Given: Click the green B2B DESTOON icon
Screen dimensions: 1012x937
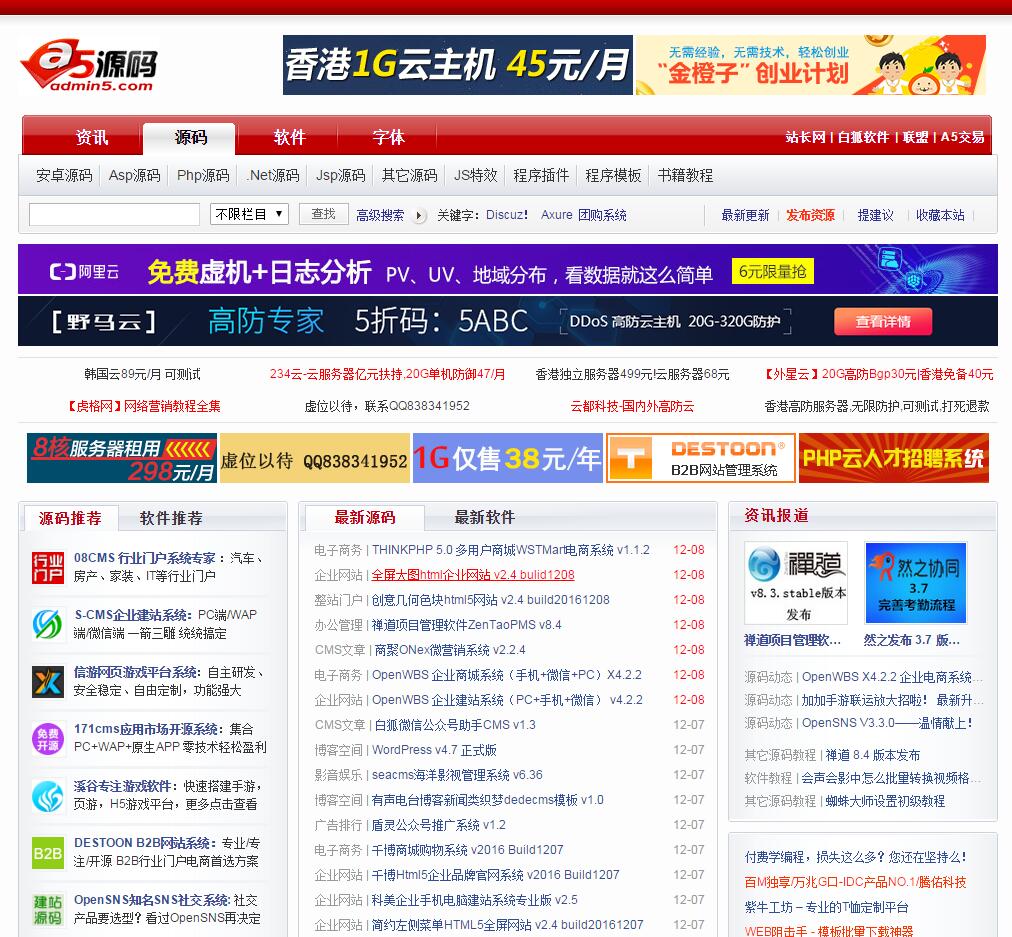Looking at the screenshot, I should tap(48, 853).
